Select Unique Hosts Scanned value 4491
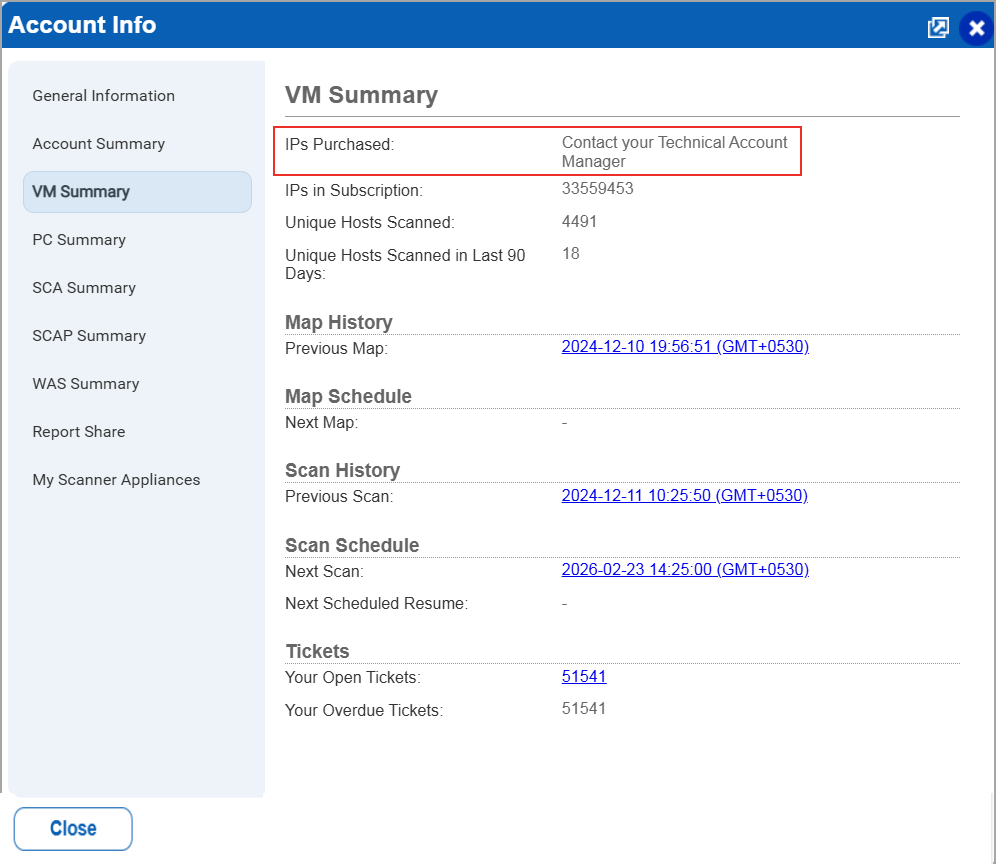This screenshot has height=864, width=996. tap(579, 222)
